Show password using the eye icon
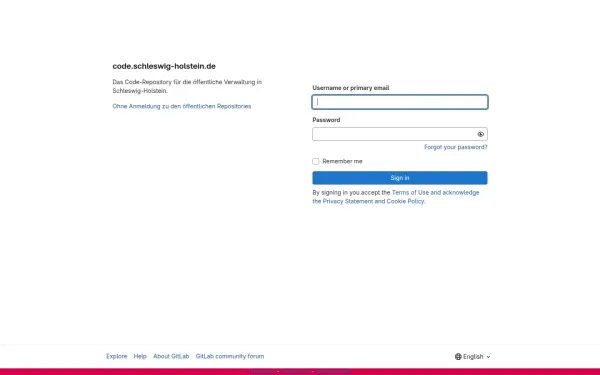The image size is (600, 375). point(481,134)
